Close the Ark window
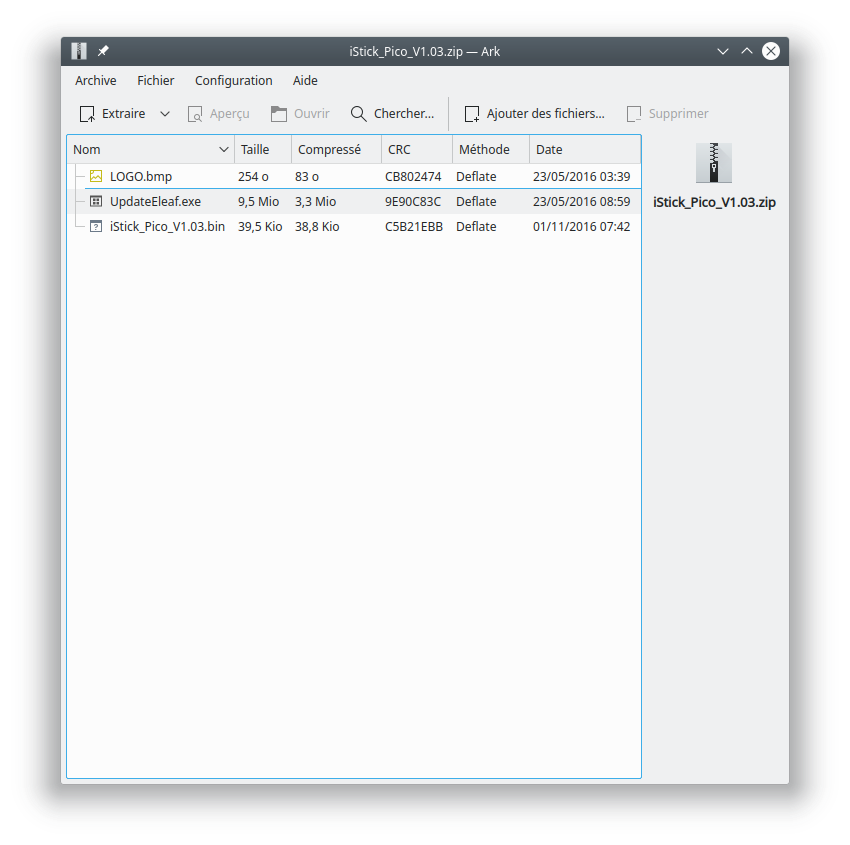 [x=771, y=51]
